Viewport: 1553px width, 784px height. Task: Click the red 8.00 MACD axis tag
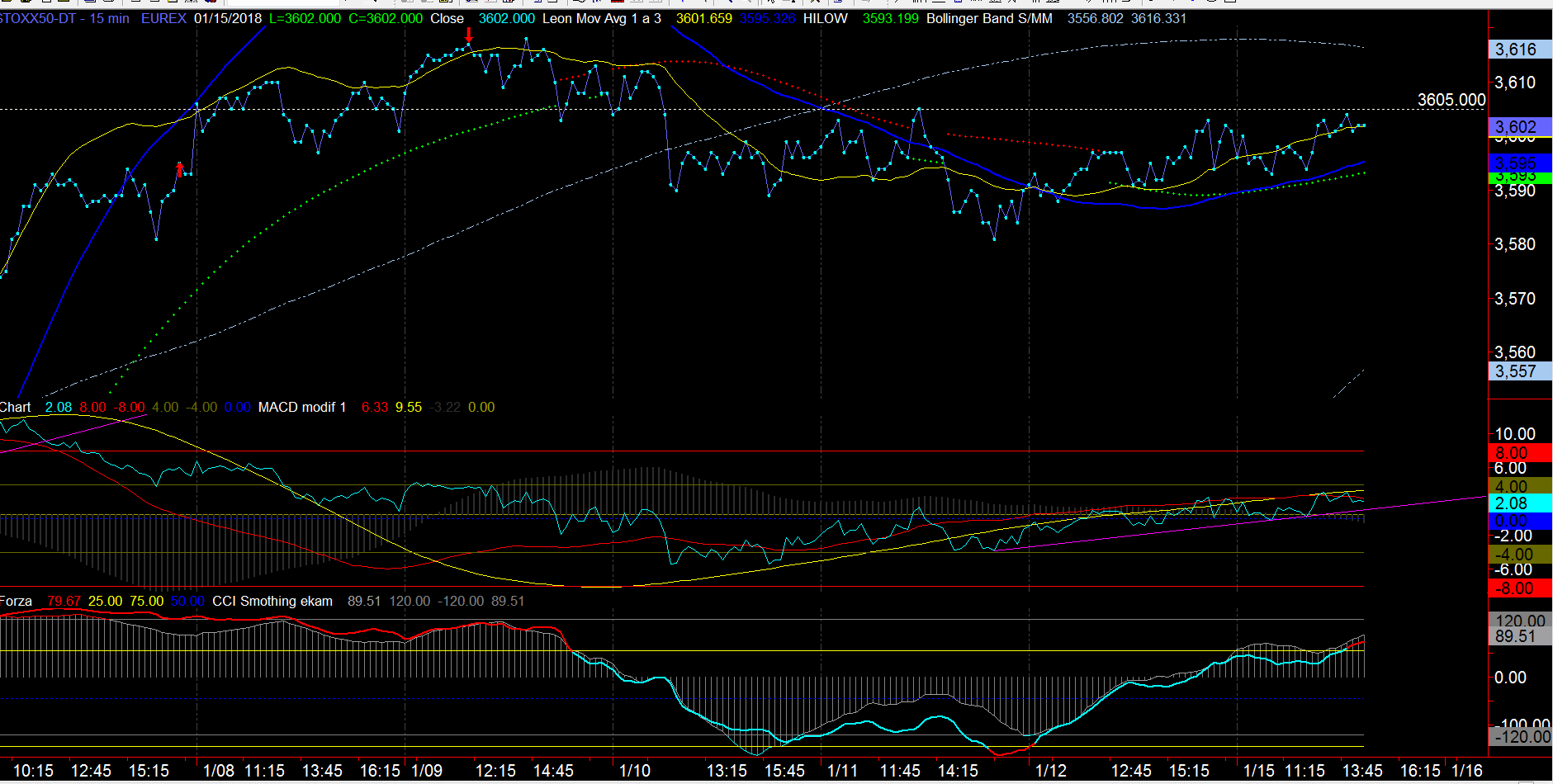tap(1520, 452)
